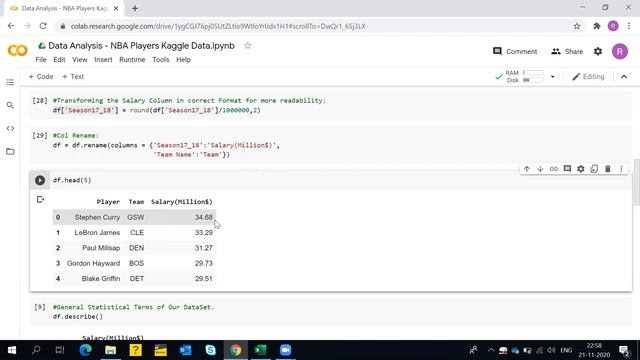Open Google account avatar R
Viewport: 640px width, 360px height.
click(620, 51)
